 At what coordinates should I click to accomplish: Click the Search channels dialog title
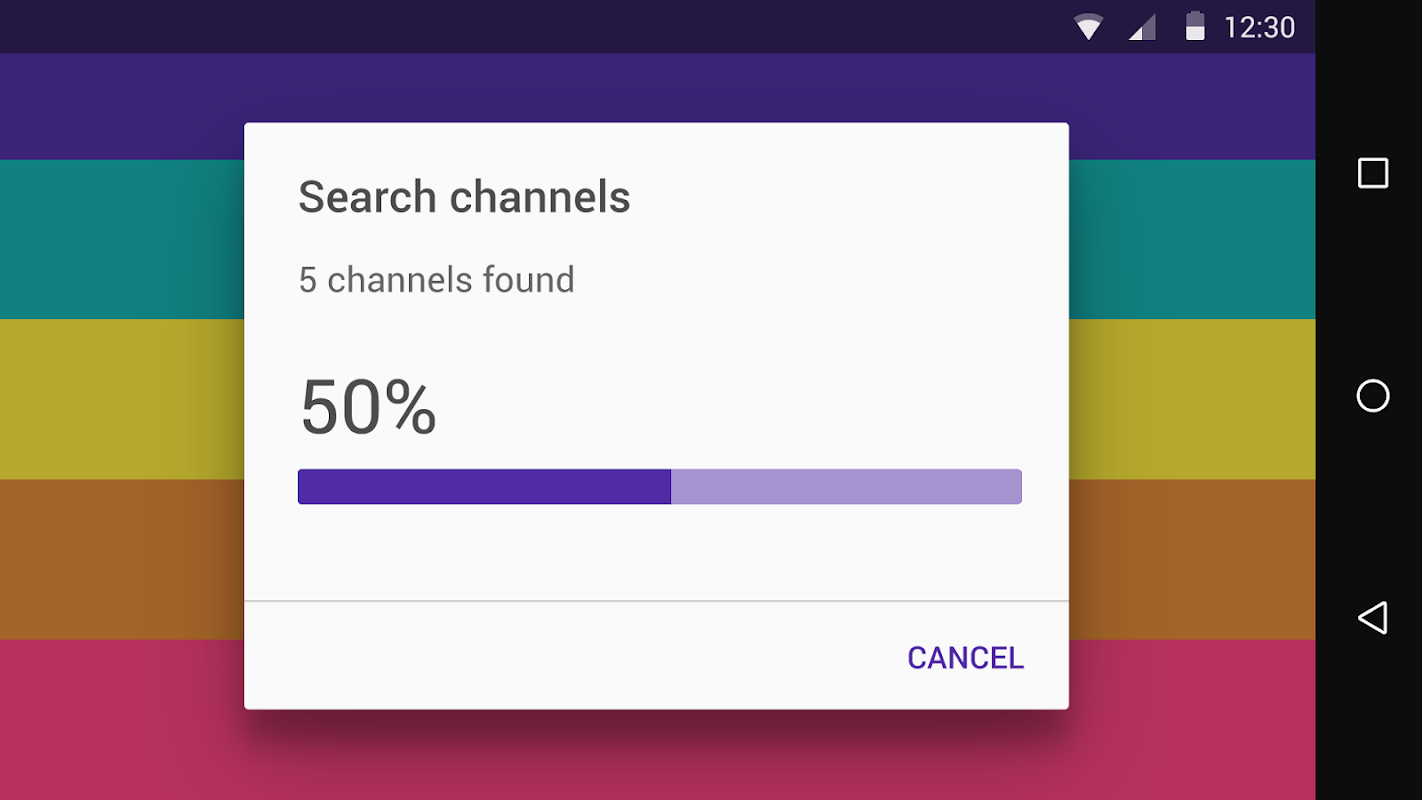pos(464,197)
